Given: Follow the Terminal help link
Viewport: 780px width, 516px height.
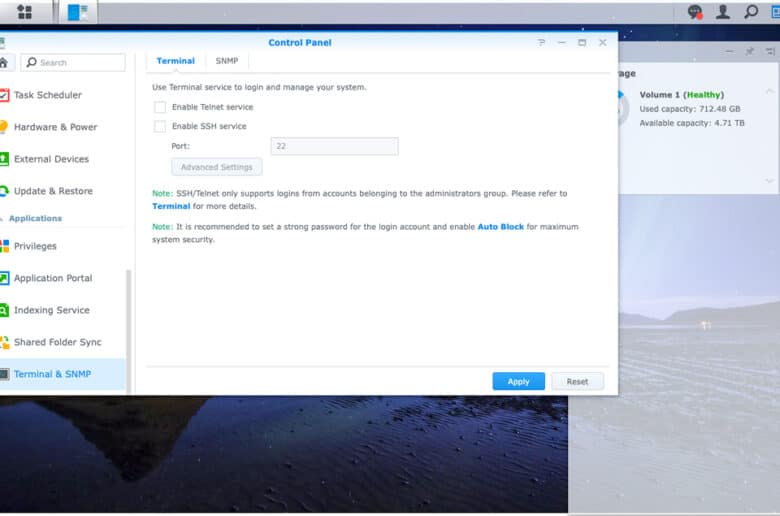Looking at the screenshot, I should [171, 206].
